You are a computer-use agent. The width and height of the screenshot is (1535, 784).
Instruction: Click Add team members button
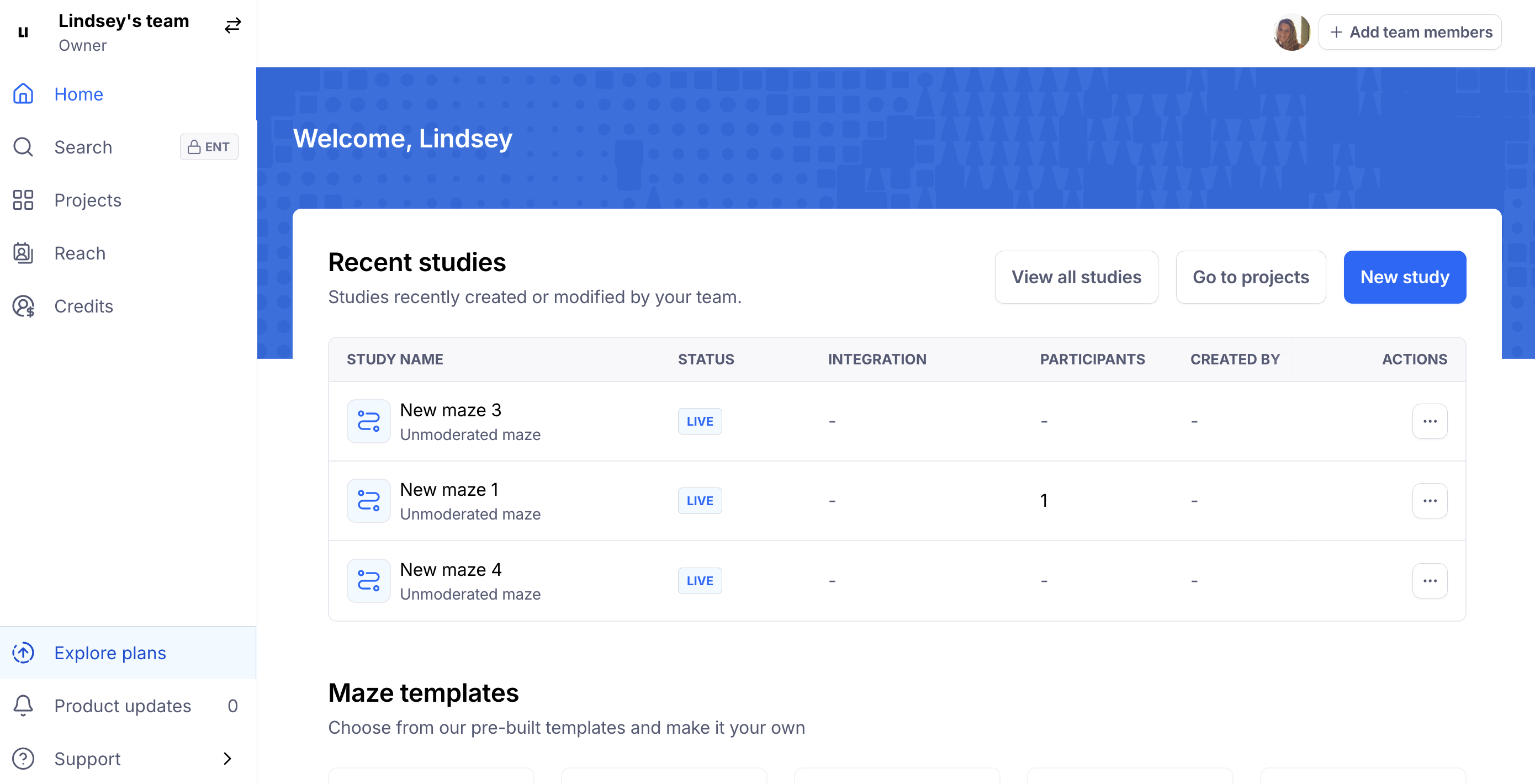click(1409, 32)
